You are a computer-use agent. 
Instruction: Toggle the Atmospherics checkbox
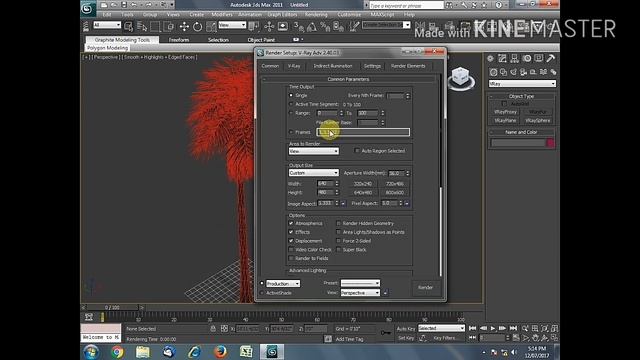point(291,223)
